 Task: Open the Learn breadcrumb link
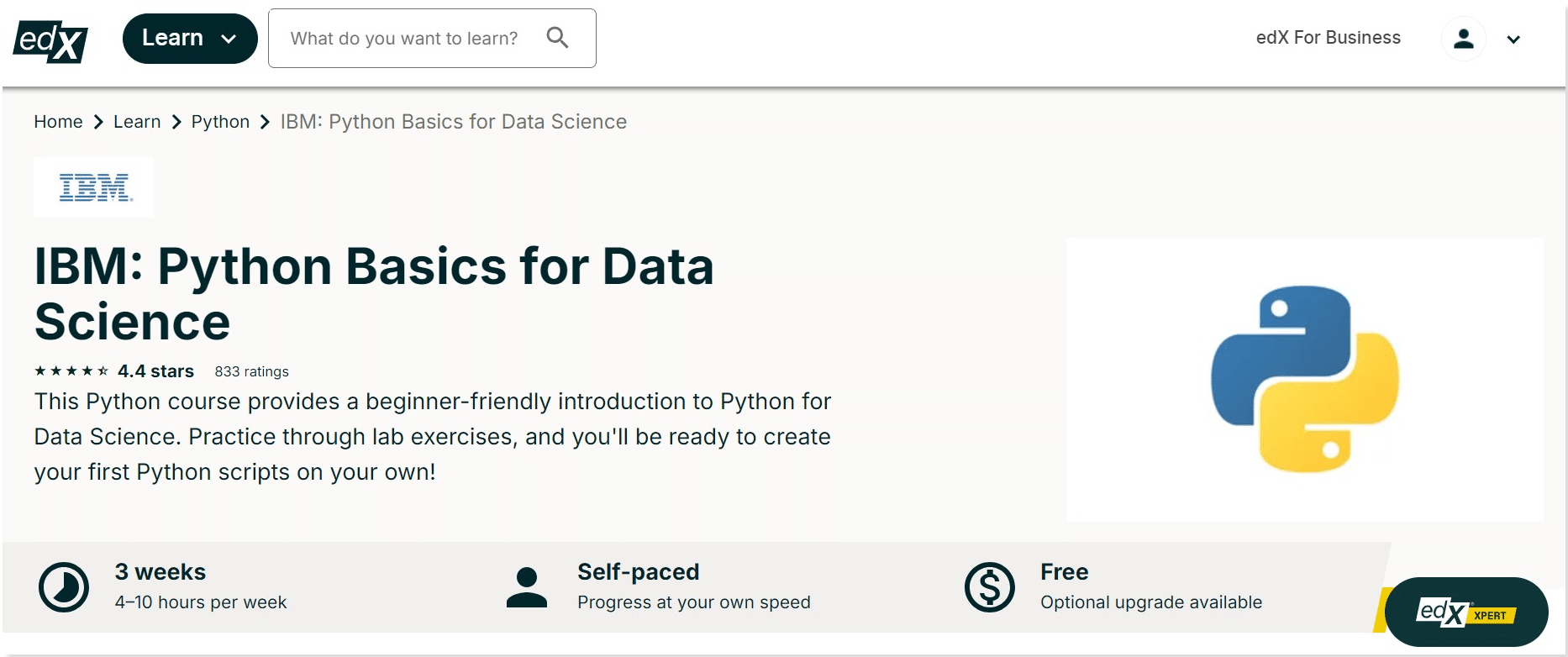(137, 122)
